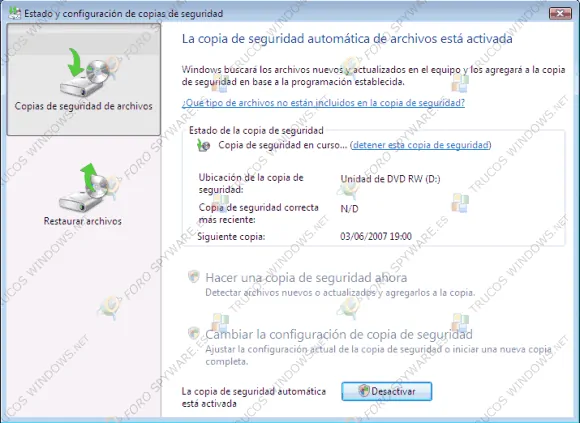Click shield icon beside Hacer una copia
580x423 pixels.
[193, 277]
